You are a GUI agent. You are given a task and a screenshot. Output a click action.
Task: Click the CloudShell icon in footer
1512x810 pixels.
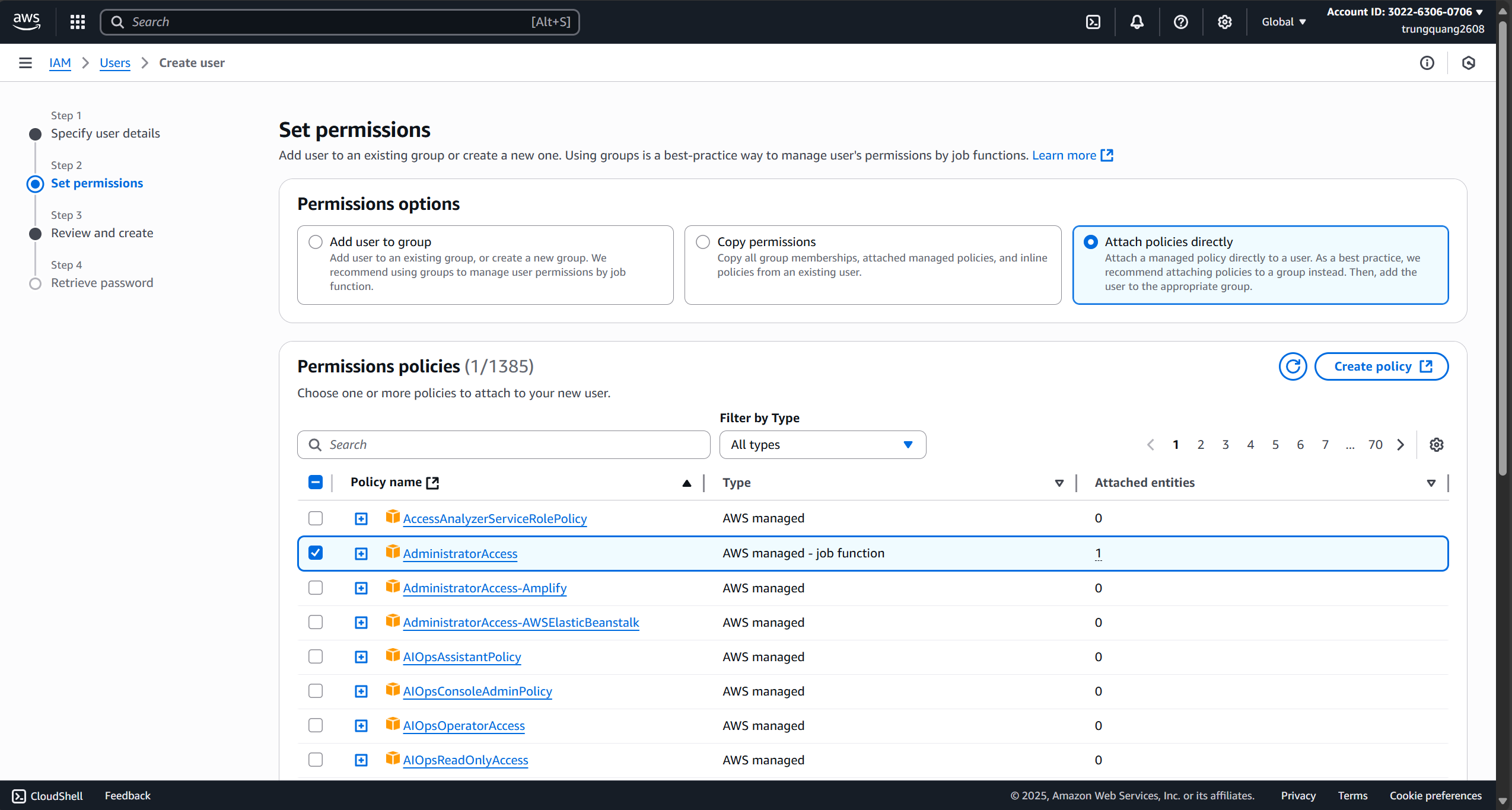(19, 796)
